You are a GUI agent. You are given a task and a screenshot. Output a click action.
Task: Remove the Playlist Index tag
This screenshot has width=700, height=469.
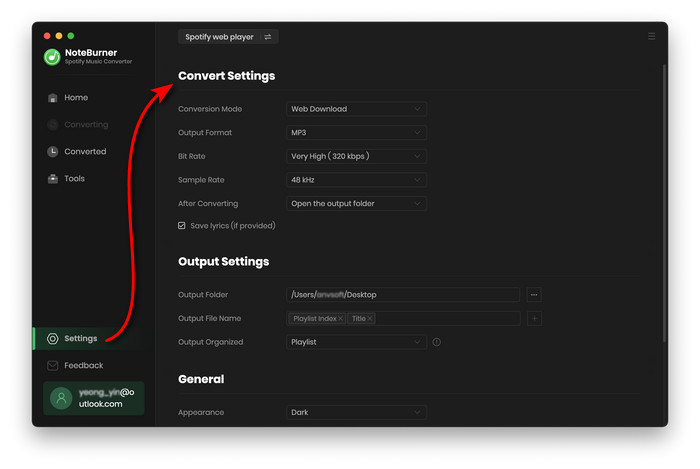point(340,319)
